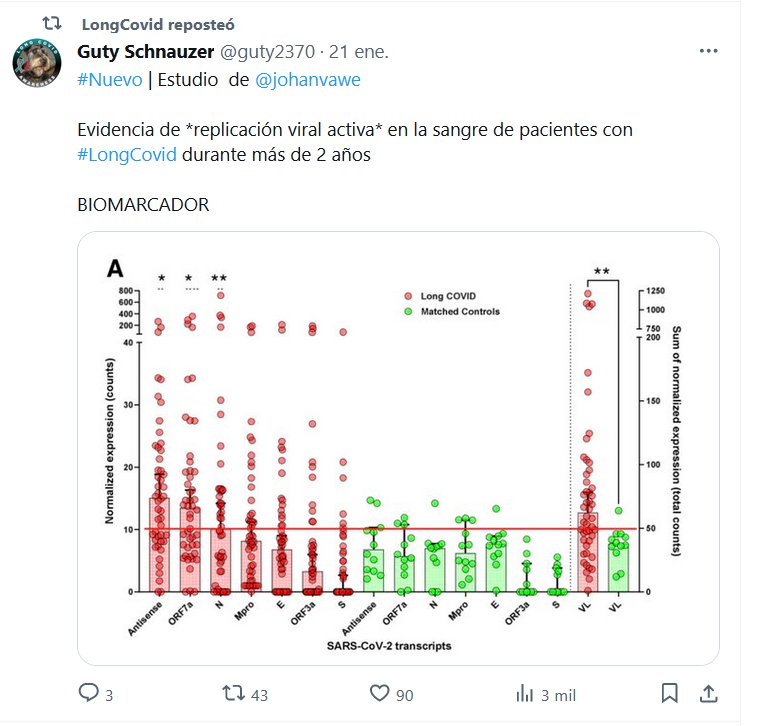
Task: Expand the SARS-CoV-2 transcripts chart image
Action: (398, 448)
